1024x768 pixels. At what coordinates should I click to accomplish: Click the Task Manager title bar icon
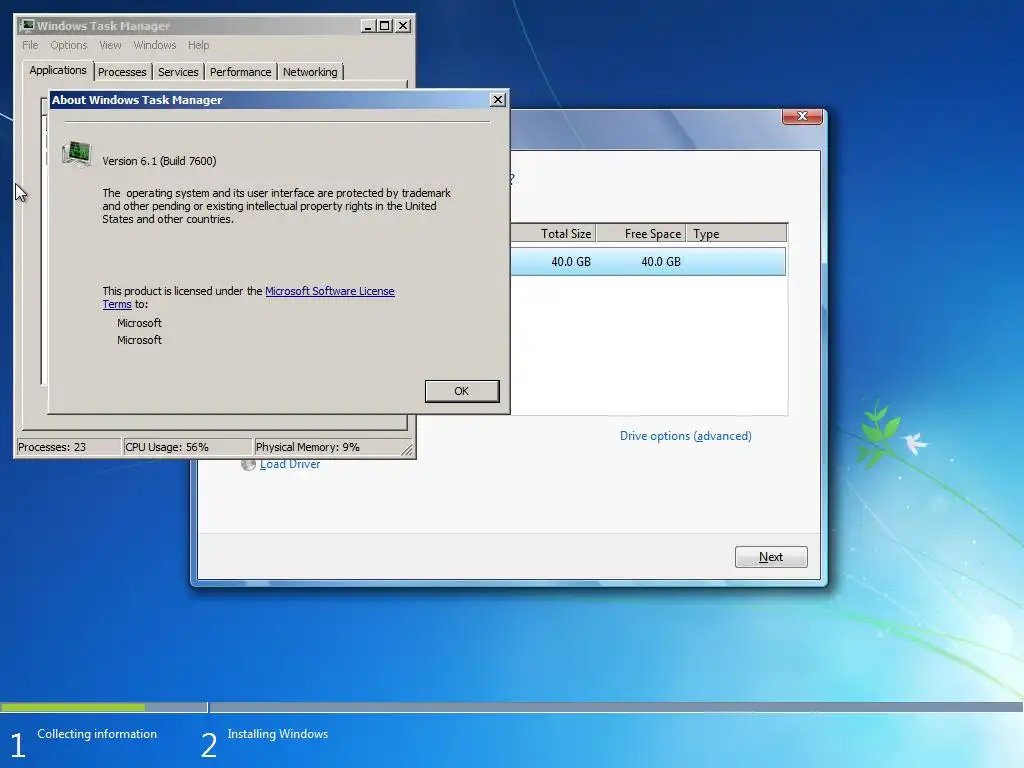pyautogui.click(x=27, y=25)
